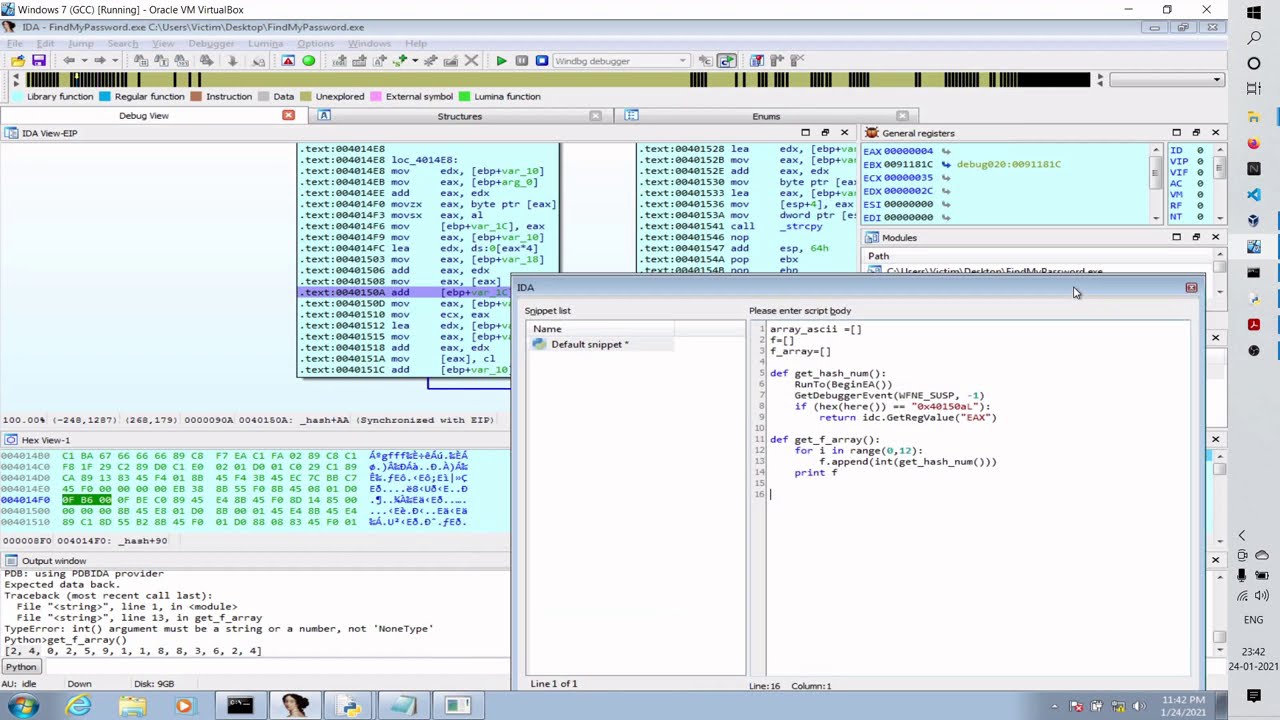Open the Options menu
The height and width of the screenshot is (720, 1280).
click(315, 44)
